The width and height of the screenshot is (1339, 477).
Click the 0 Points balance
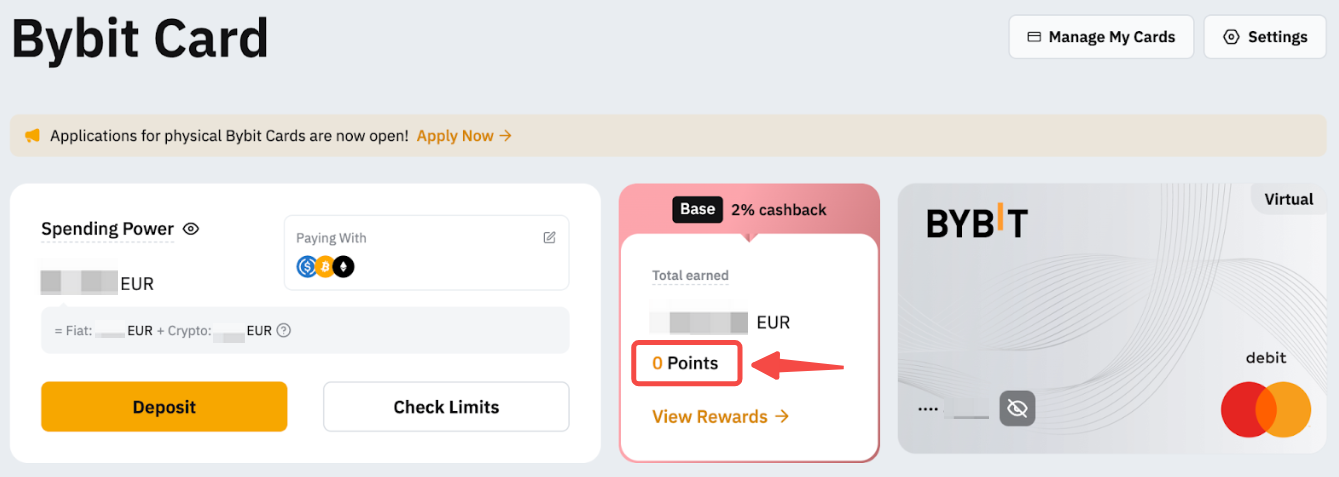click(686, 364)
